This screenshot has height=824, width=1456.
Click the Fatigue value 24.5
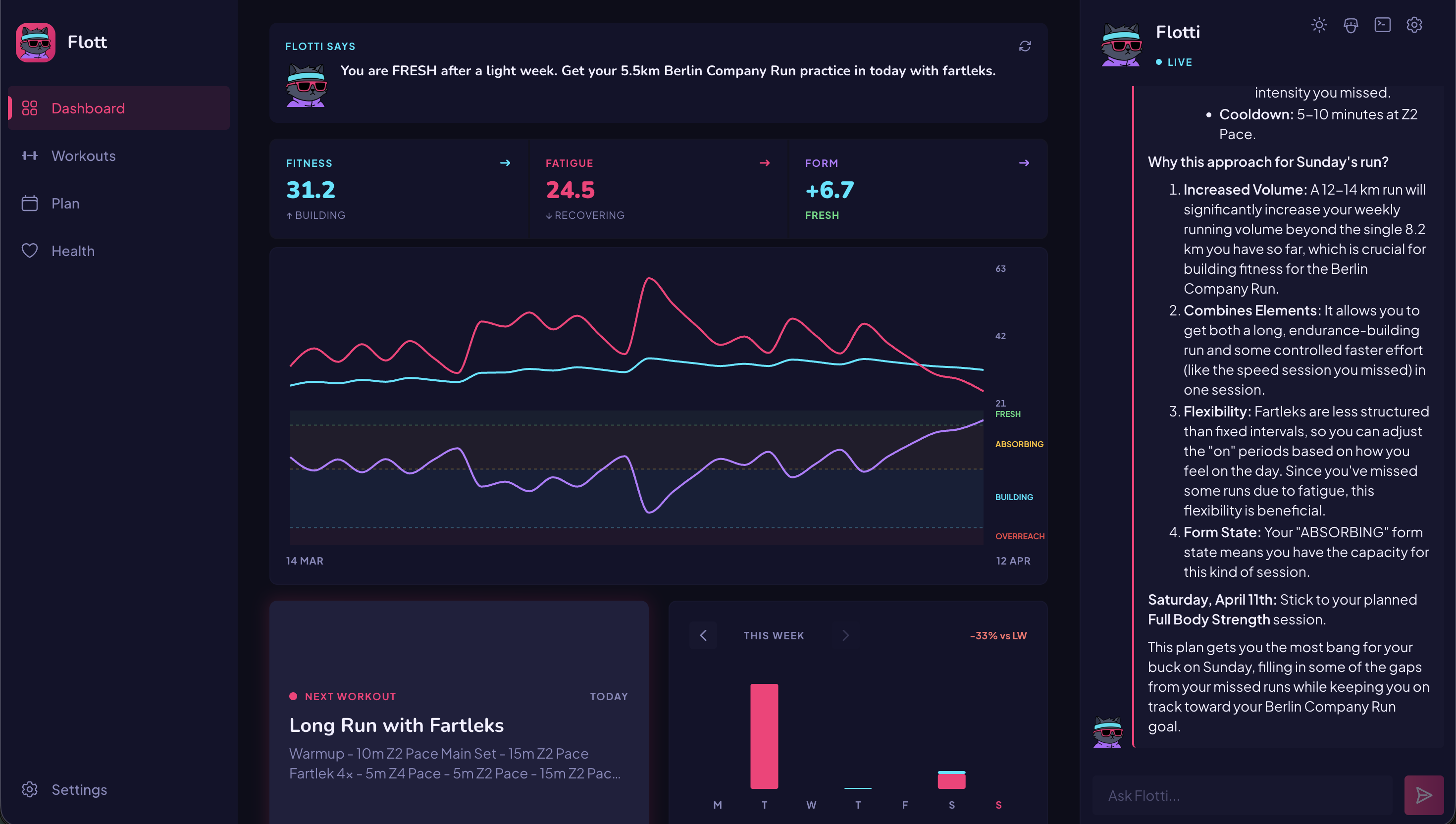click(x=571, y=190)
